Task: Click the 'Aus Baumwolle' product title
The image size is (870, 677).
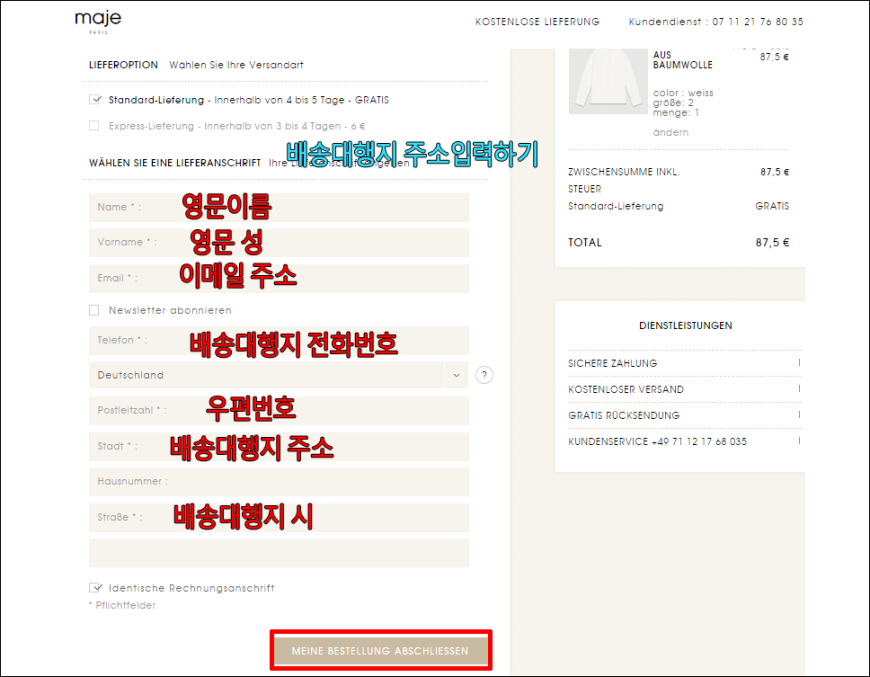Action: tap(682, 59)
